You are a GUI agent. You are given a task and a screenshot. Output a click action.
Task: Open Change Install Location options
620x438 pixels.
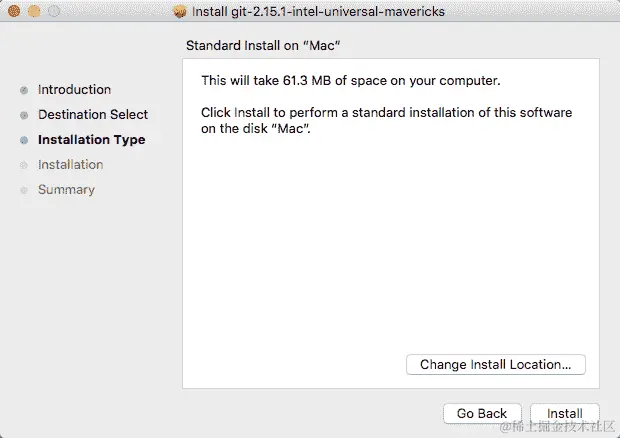[495, 365]
